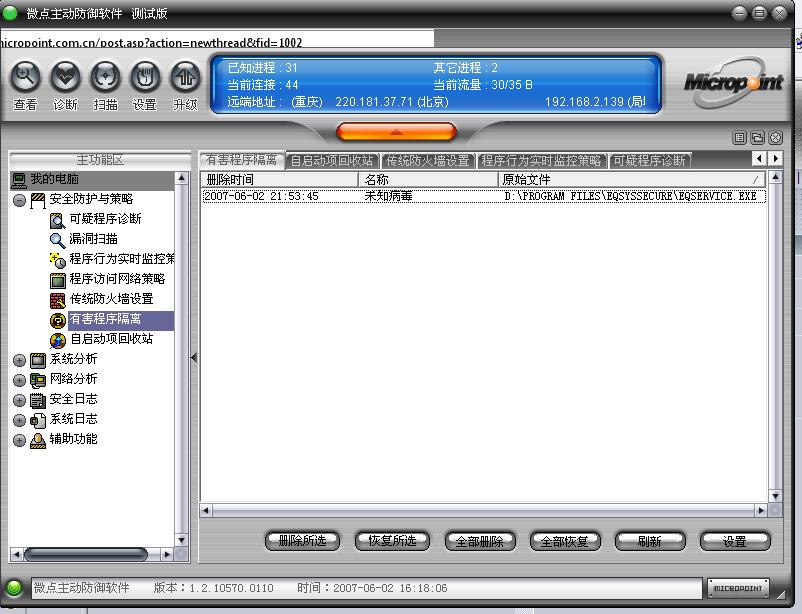The width and height of the screenshot is (802, 614).
Task: Click the Micropoint logo in the header
Action: pos(733,82)
